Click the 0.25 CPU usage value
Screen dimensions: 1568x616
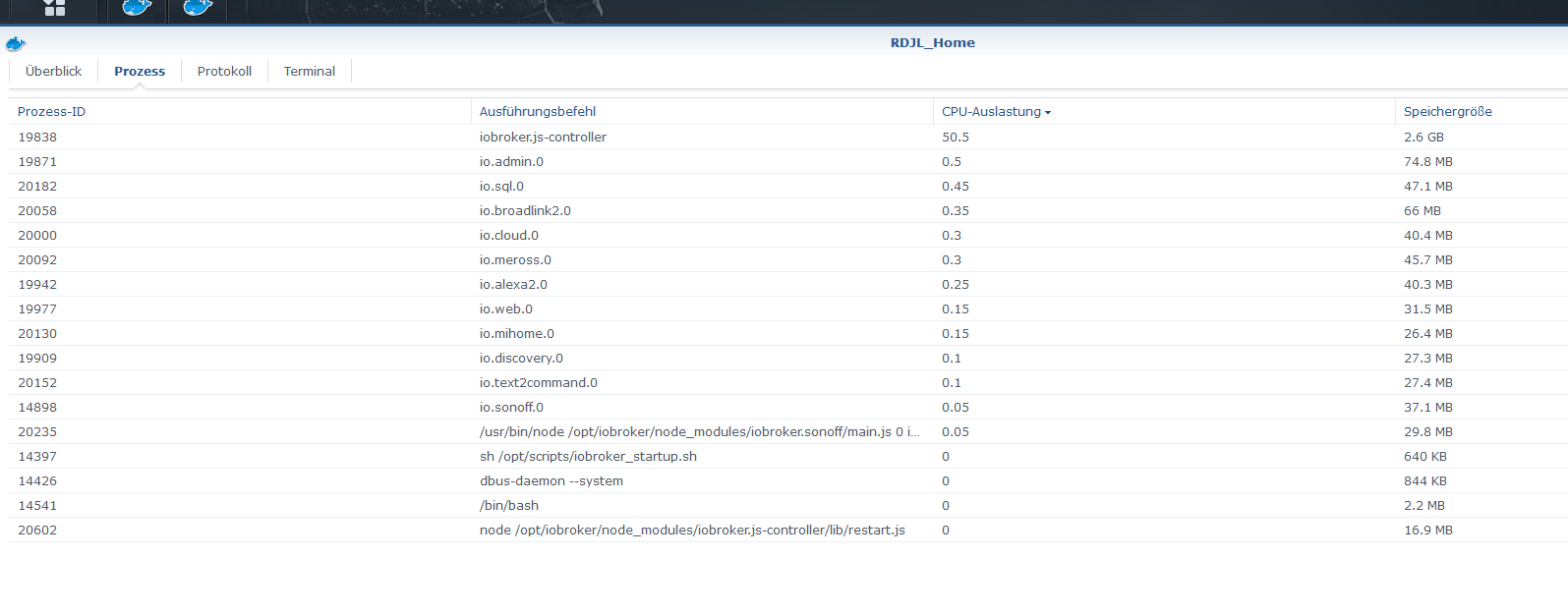tap(956, 285)
